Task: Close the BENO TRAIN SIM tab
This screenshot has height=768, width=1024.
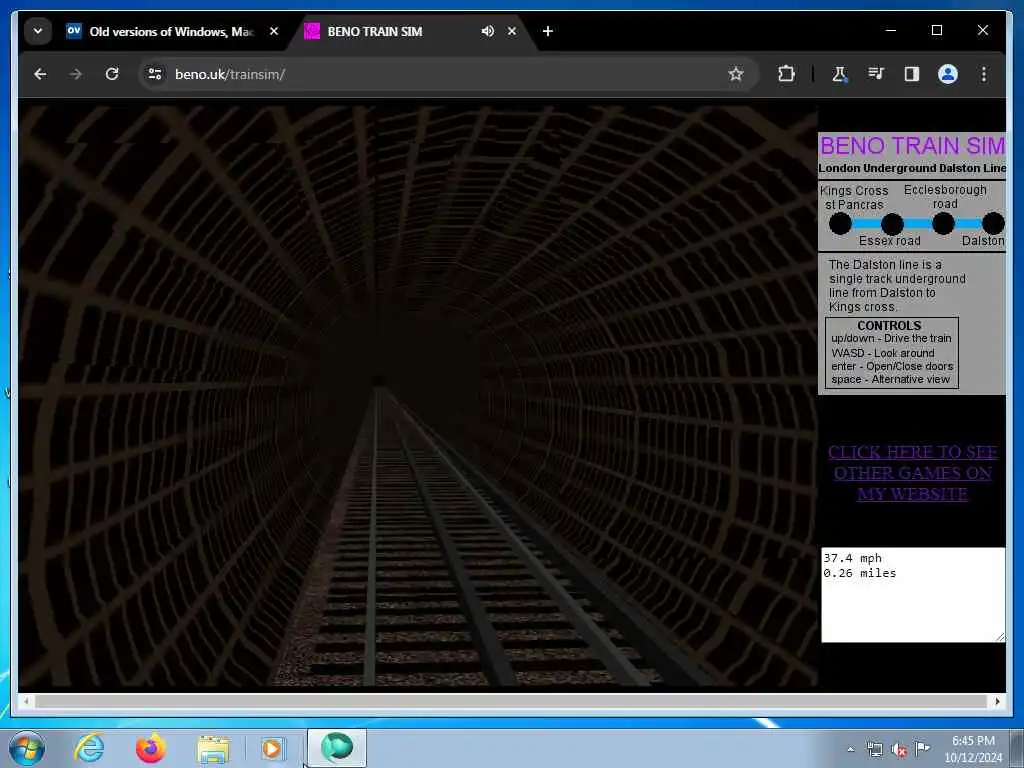Action: click(x=512, y=31)
